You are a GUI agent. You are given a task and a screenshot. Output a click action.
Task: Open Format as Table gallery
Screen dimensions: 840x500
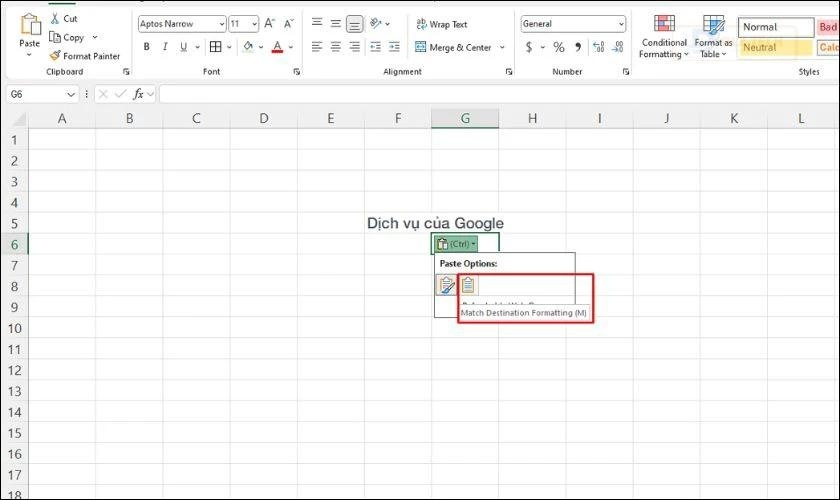click(713, 36)
